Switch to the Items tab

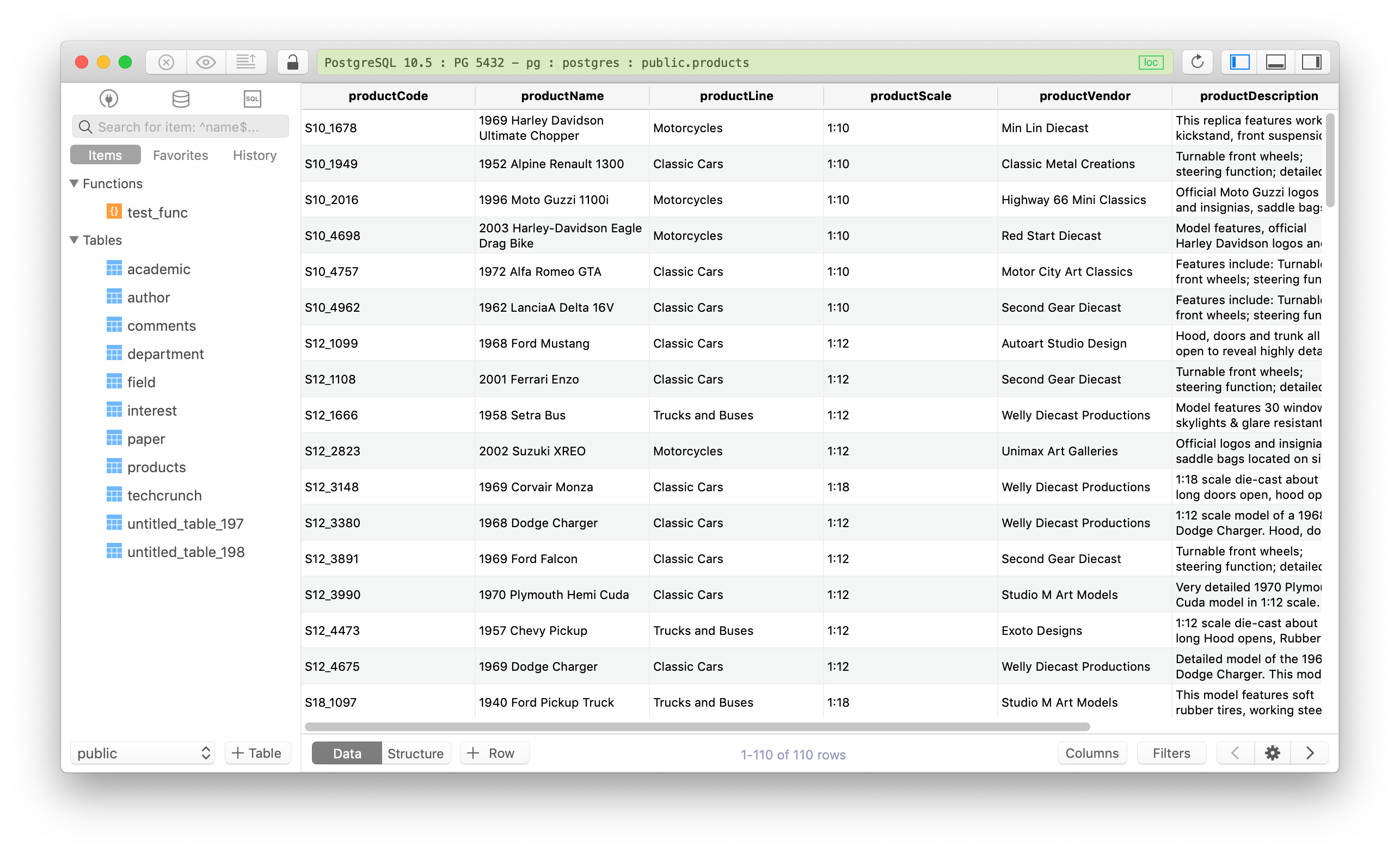[x=105, y=155]
